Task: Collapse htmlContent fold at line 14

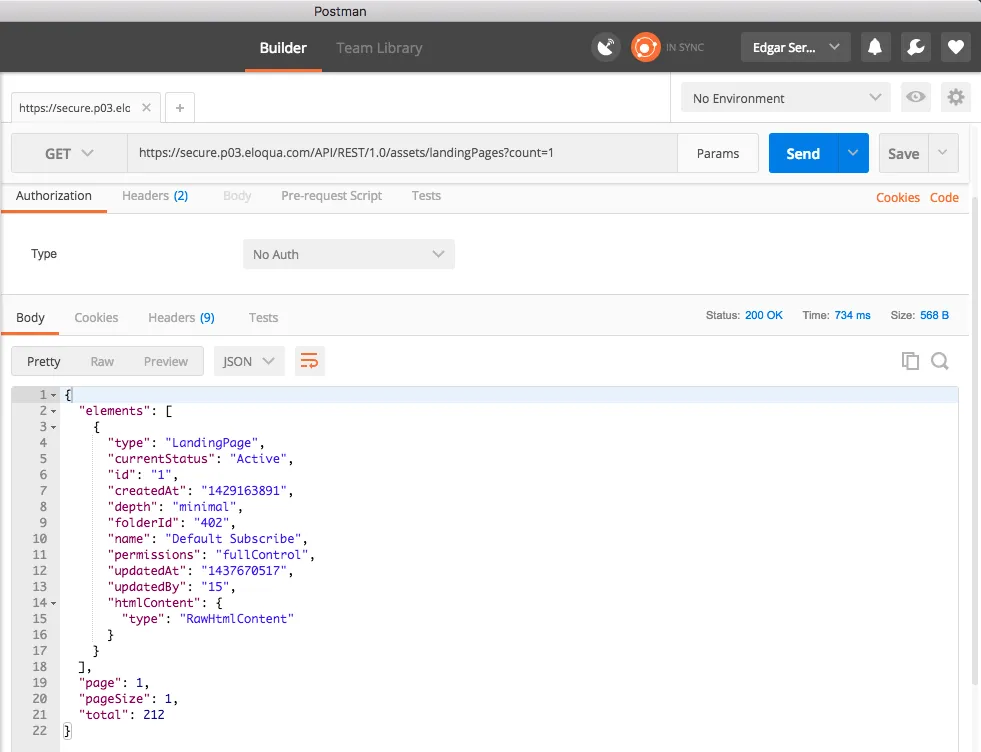Action: pos(54,603)
